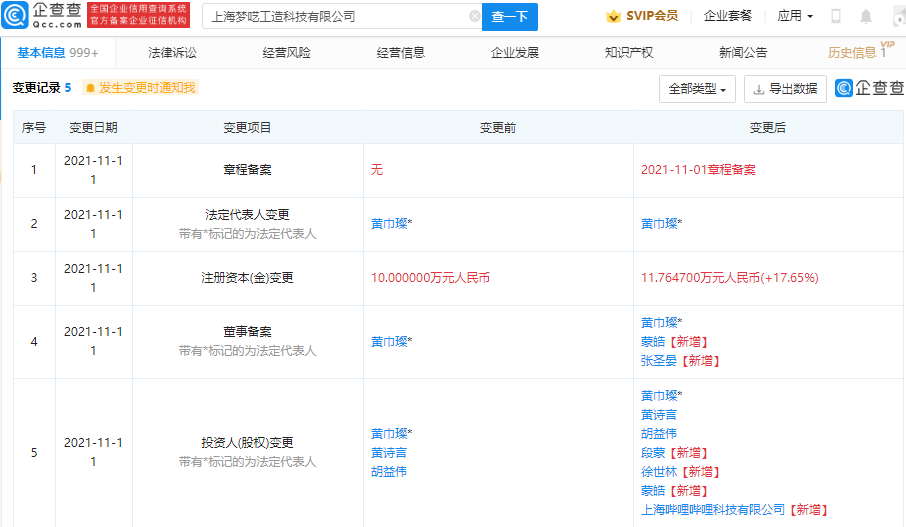Click the 变更项目 column header
Image resolution: width=906 pixels, height=527 pixels.
(247, 128)
